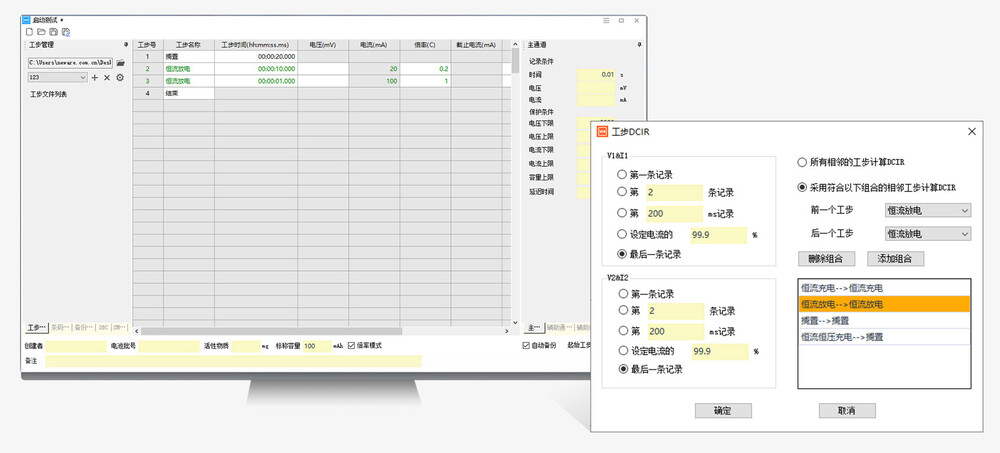Select 第一条记录 radio under V1&I1

click(x=623, y=173)
